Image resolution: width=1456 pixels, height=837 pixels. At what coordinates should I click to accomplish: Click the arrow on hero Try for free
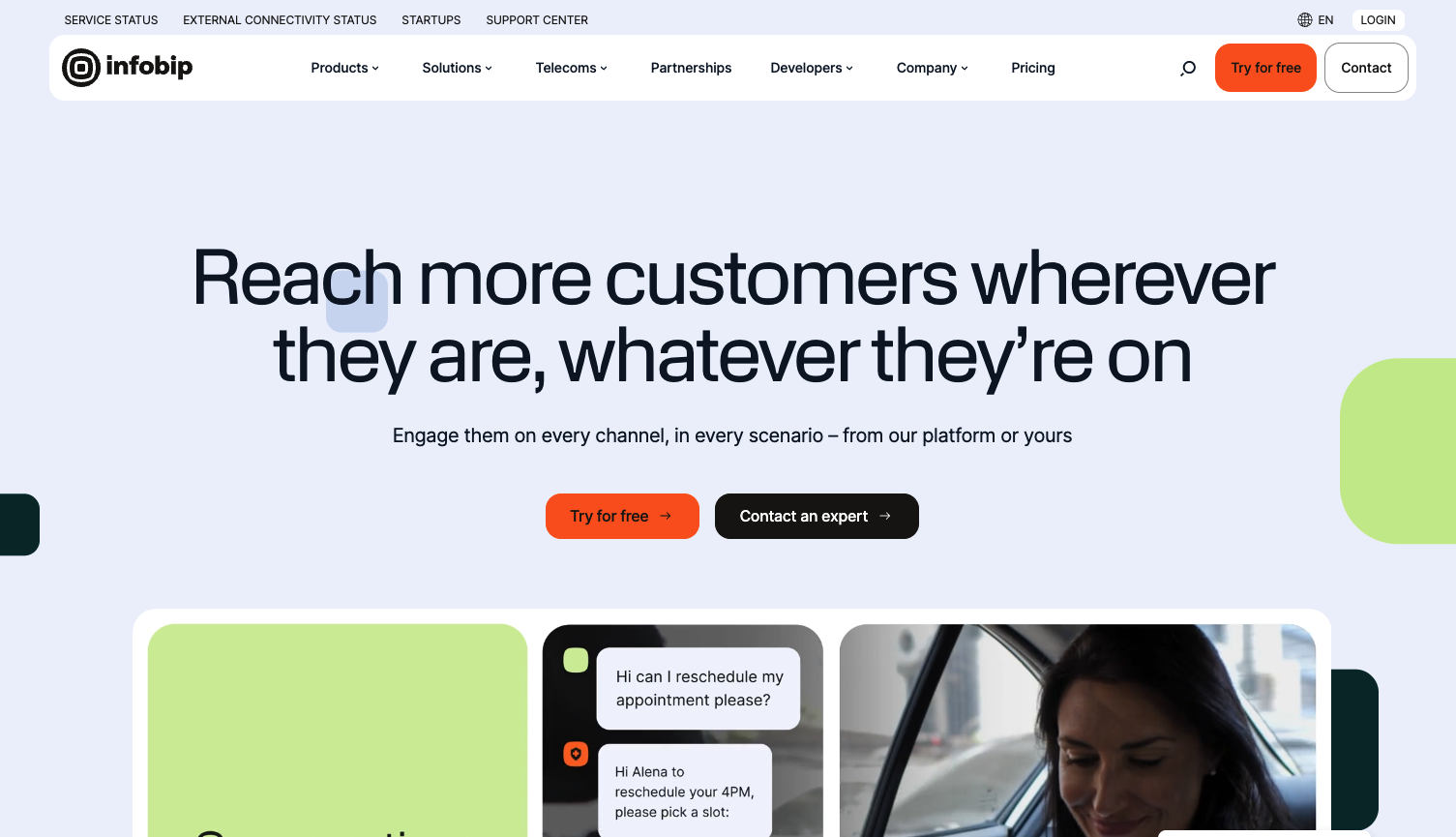click(x=666, y=516)
